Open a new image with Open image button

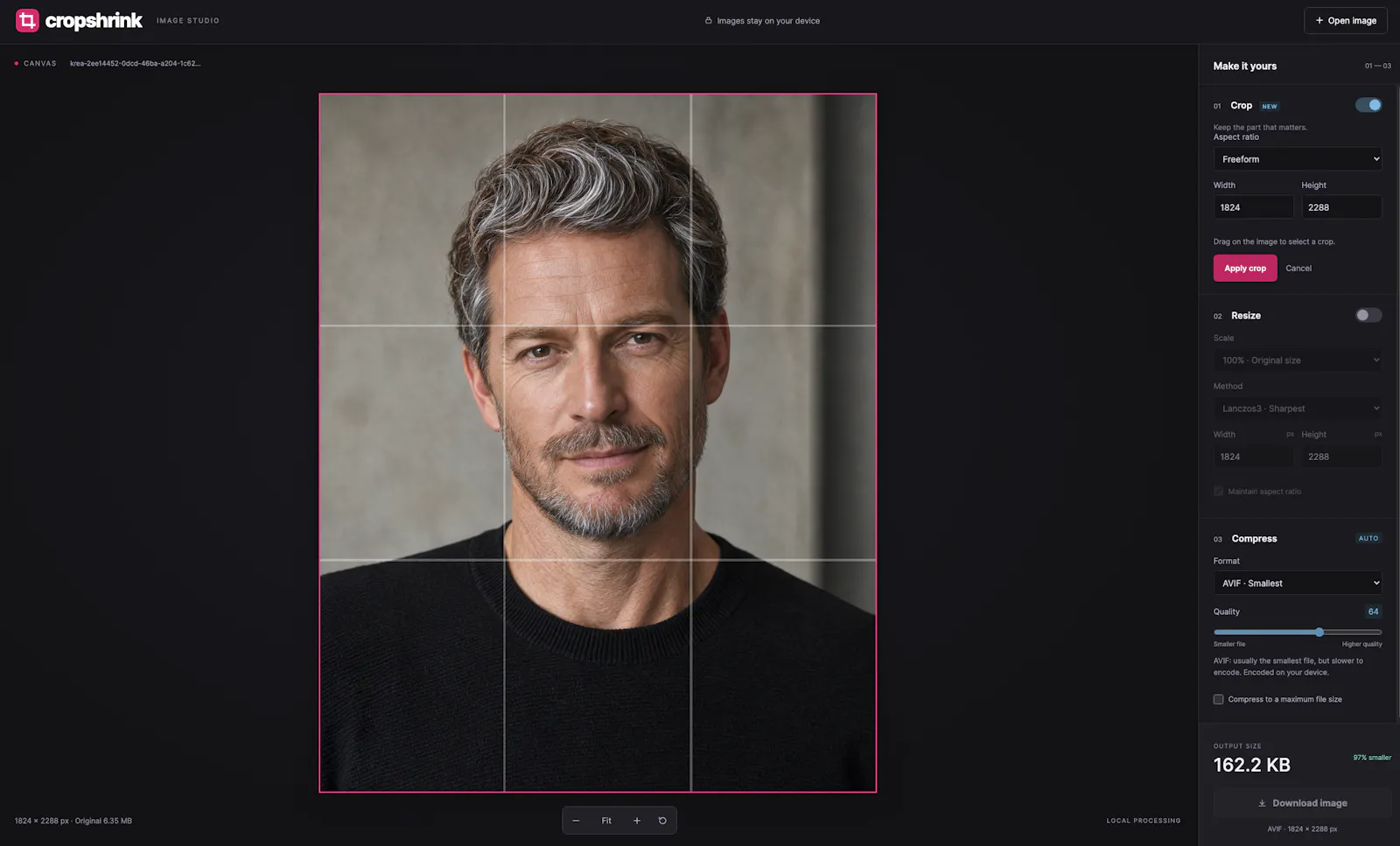click(1346, 20)
